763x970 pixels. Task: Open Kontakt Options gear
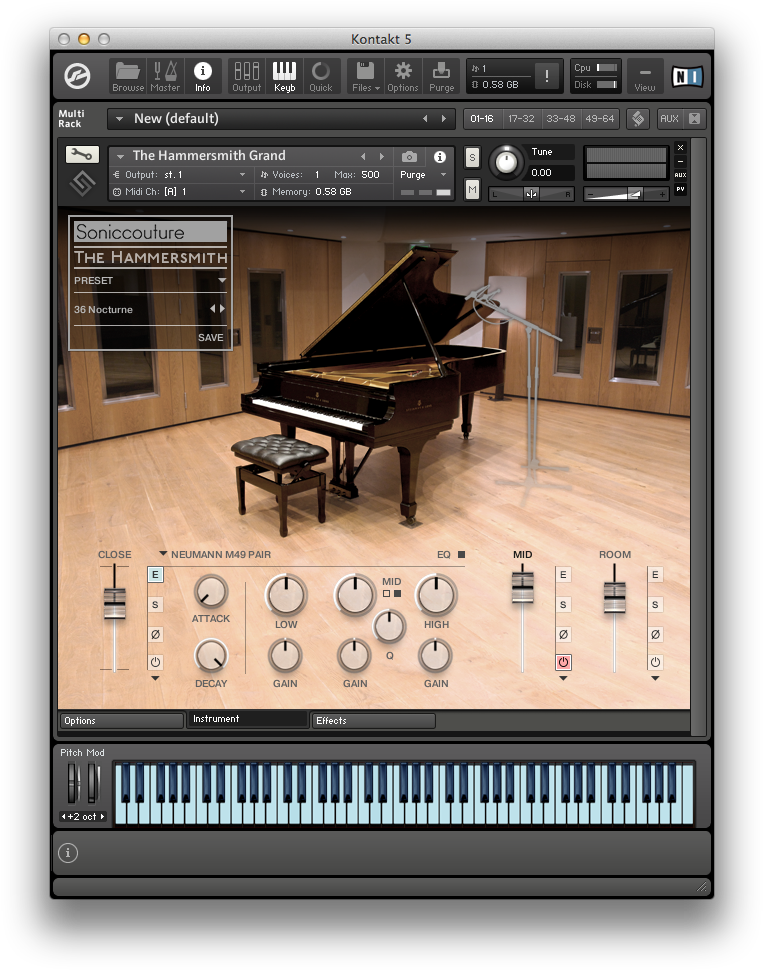(x=403, y=77)
